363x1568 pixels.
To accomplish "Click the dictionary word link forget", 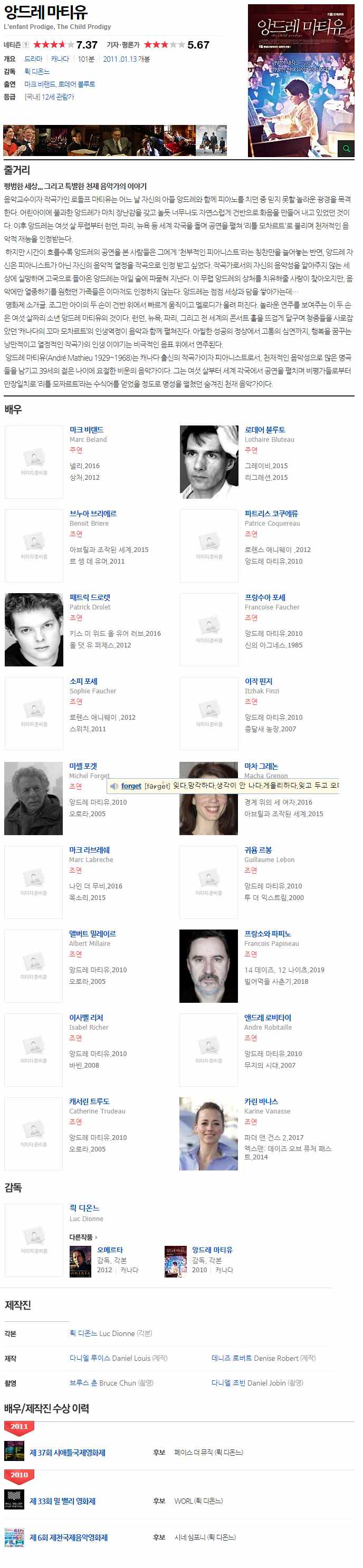I will pos(131,786).
